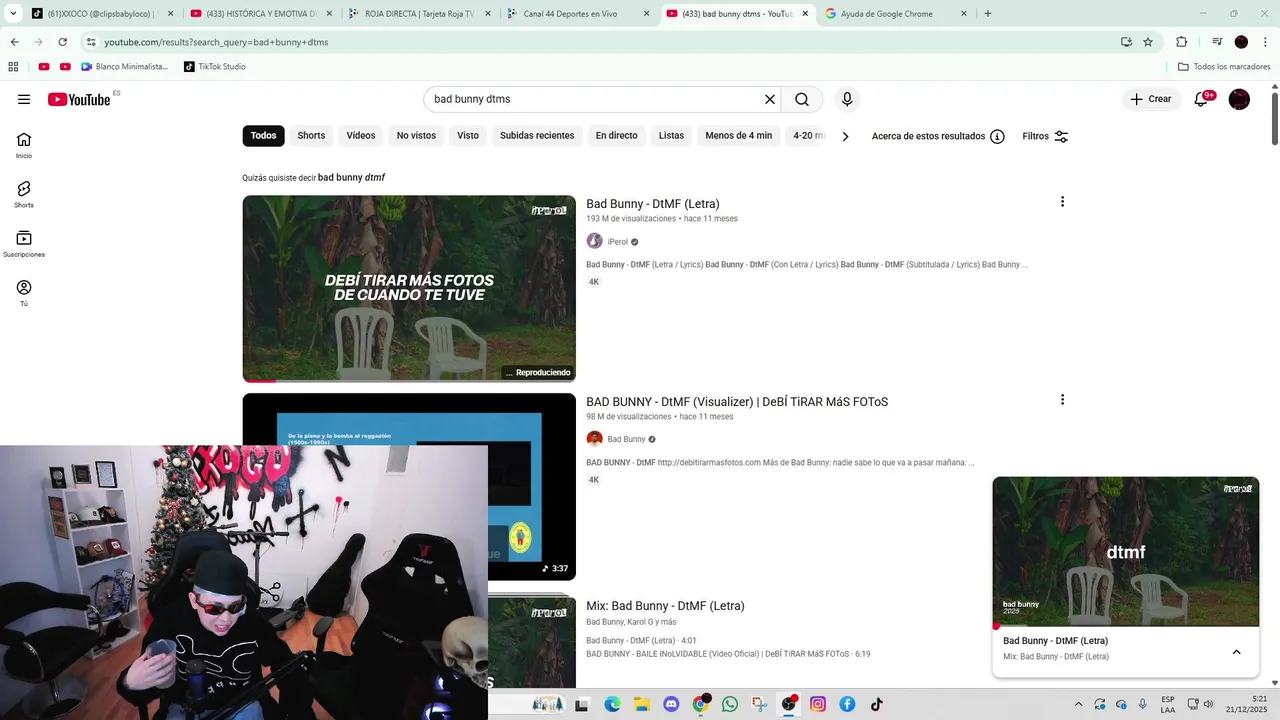Open the YouTube hamburger guide menu
The height and width of the screenshot is (720, 1280).
click(24, 99)
